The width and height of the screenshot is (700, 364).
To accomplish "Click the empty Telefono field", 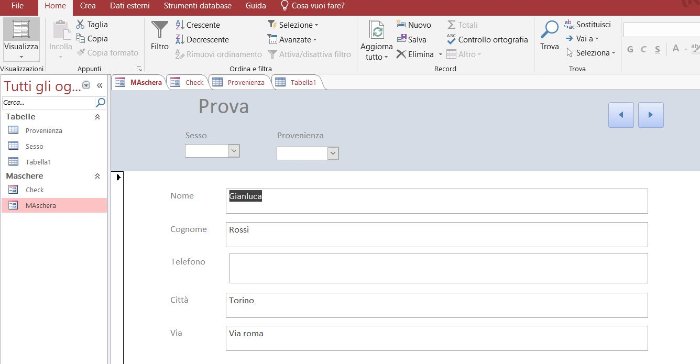I will pyautogui.click(x=438, y=268).
